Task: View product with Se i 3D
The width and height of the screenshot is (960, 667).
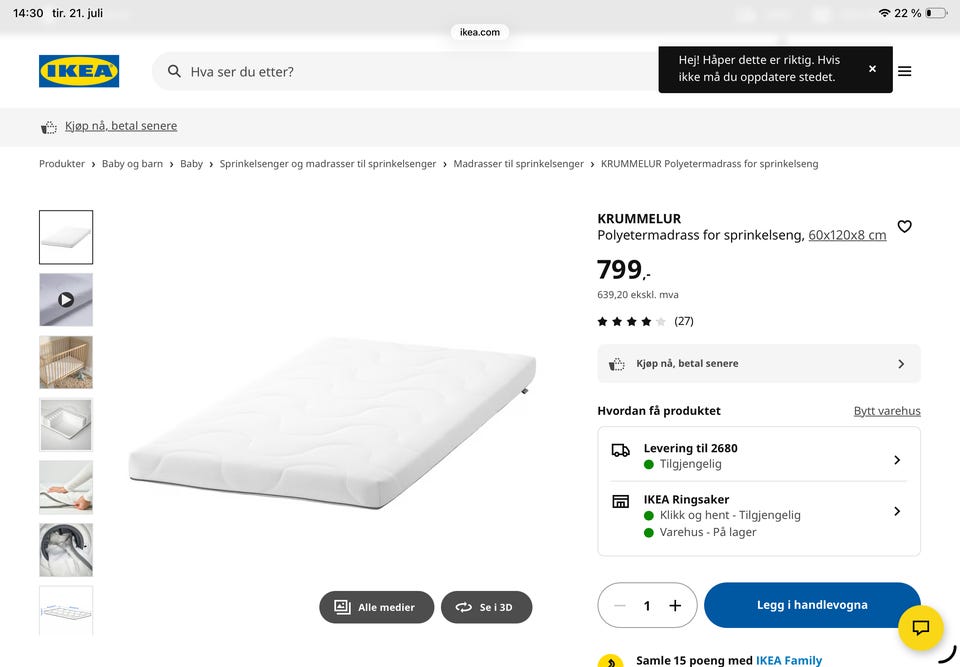Action: [486, 607]
